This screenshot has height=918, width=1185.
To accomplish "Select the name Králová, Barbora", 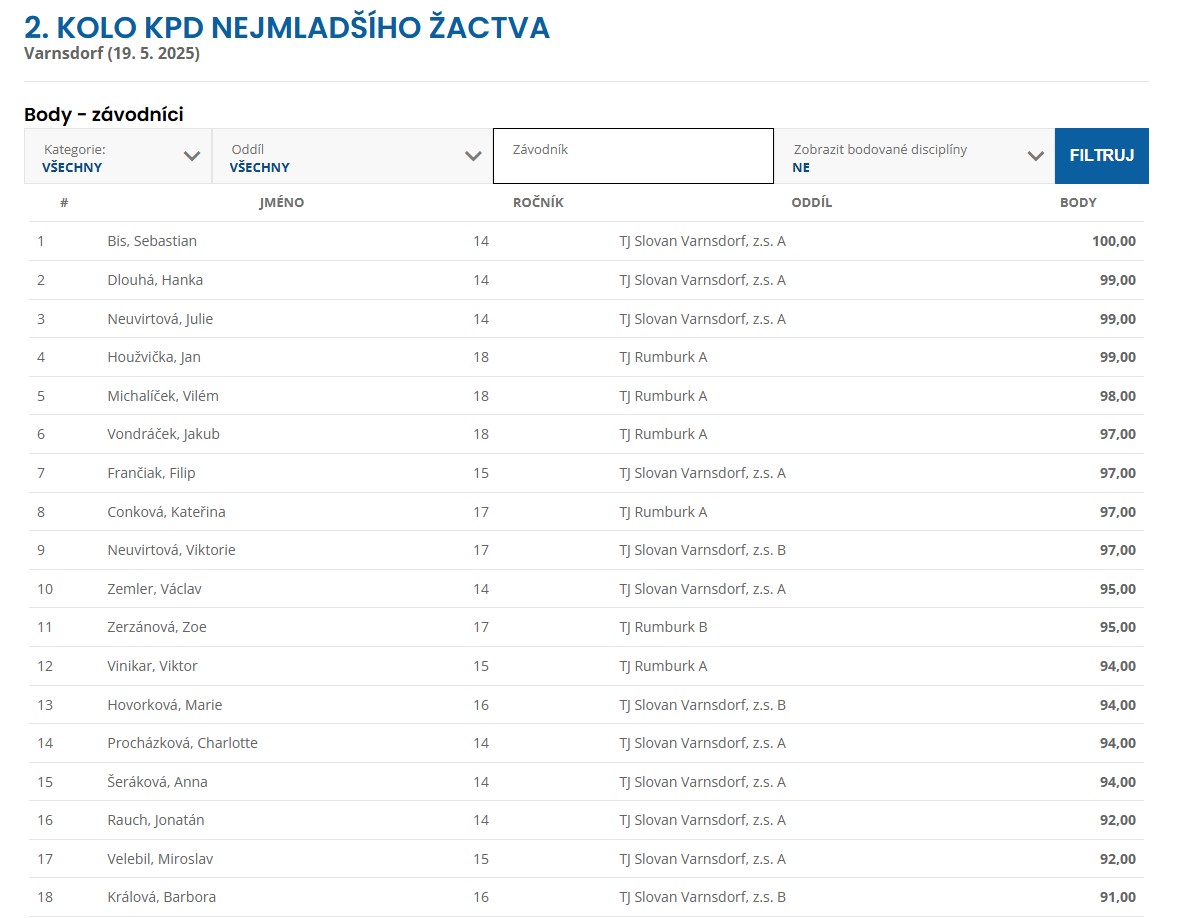I will coord(162,898).
